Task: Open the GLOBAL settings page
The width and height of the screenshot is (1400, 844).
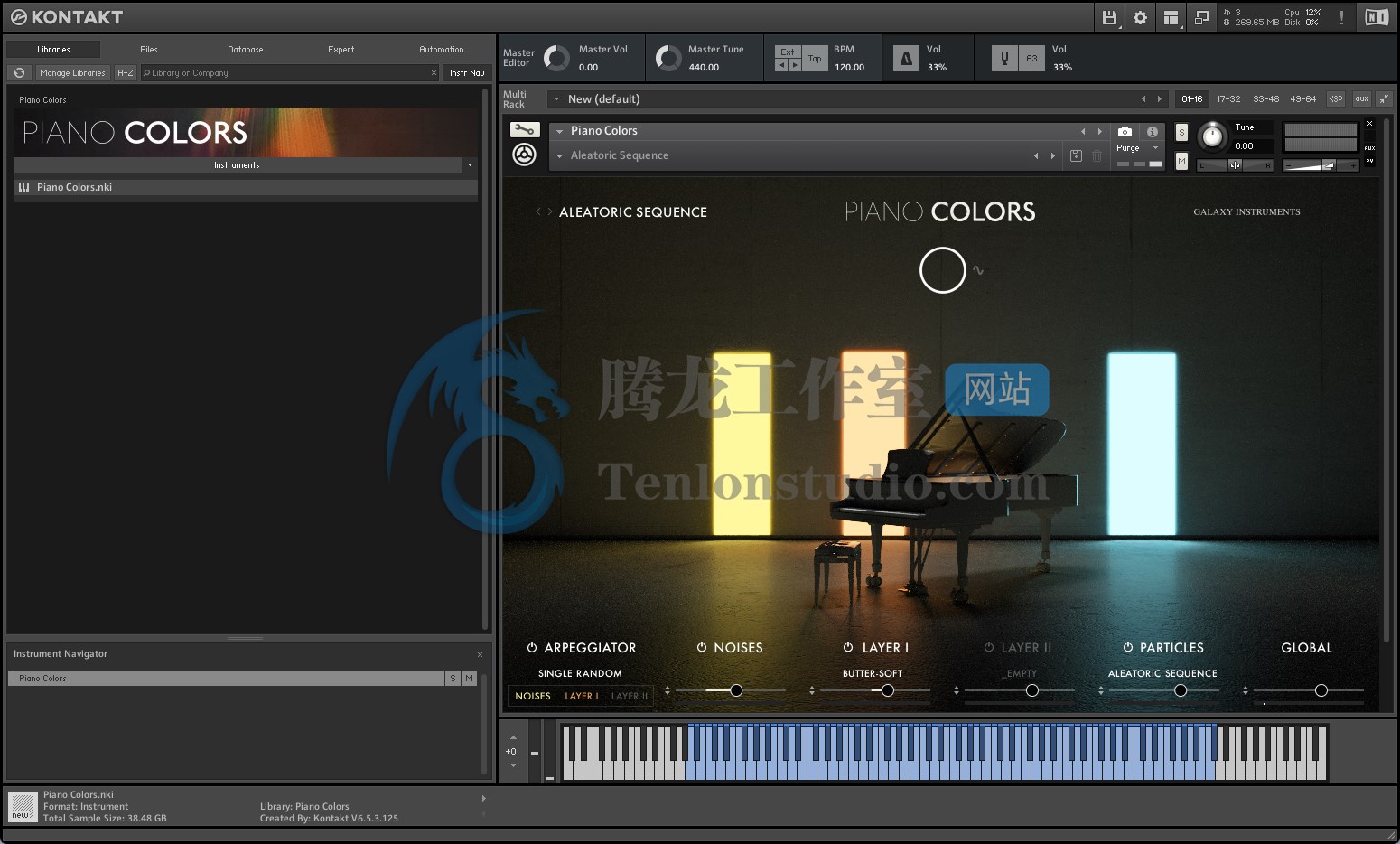Action: 1306,648
